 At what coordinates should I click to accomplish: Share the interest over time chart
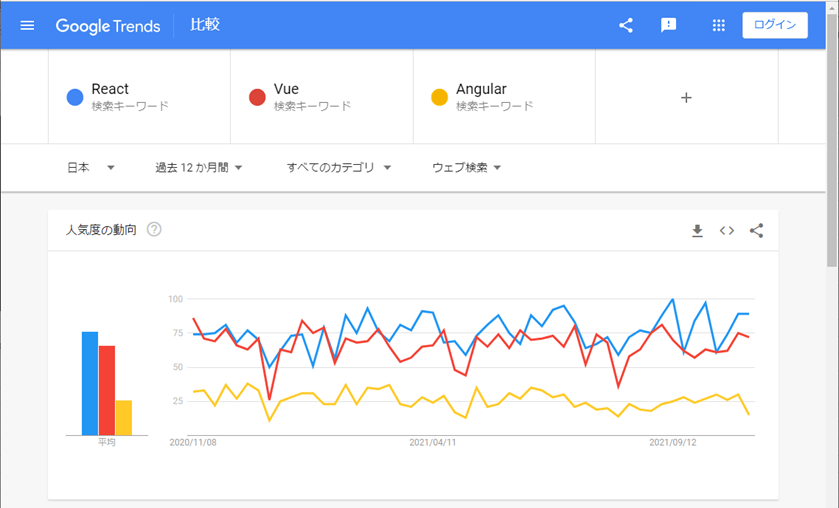(756, 231)
